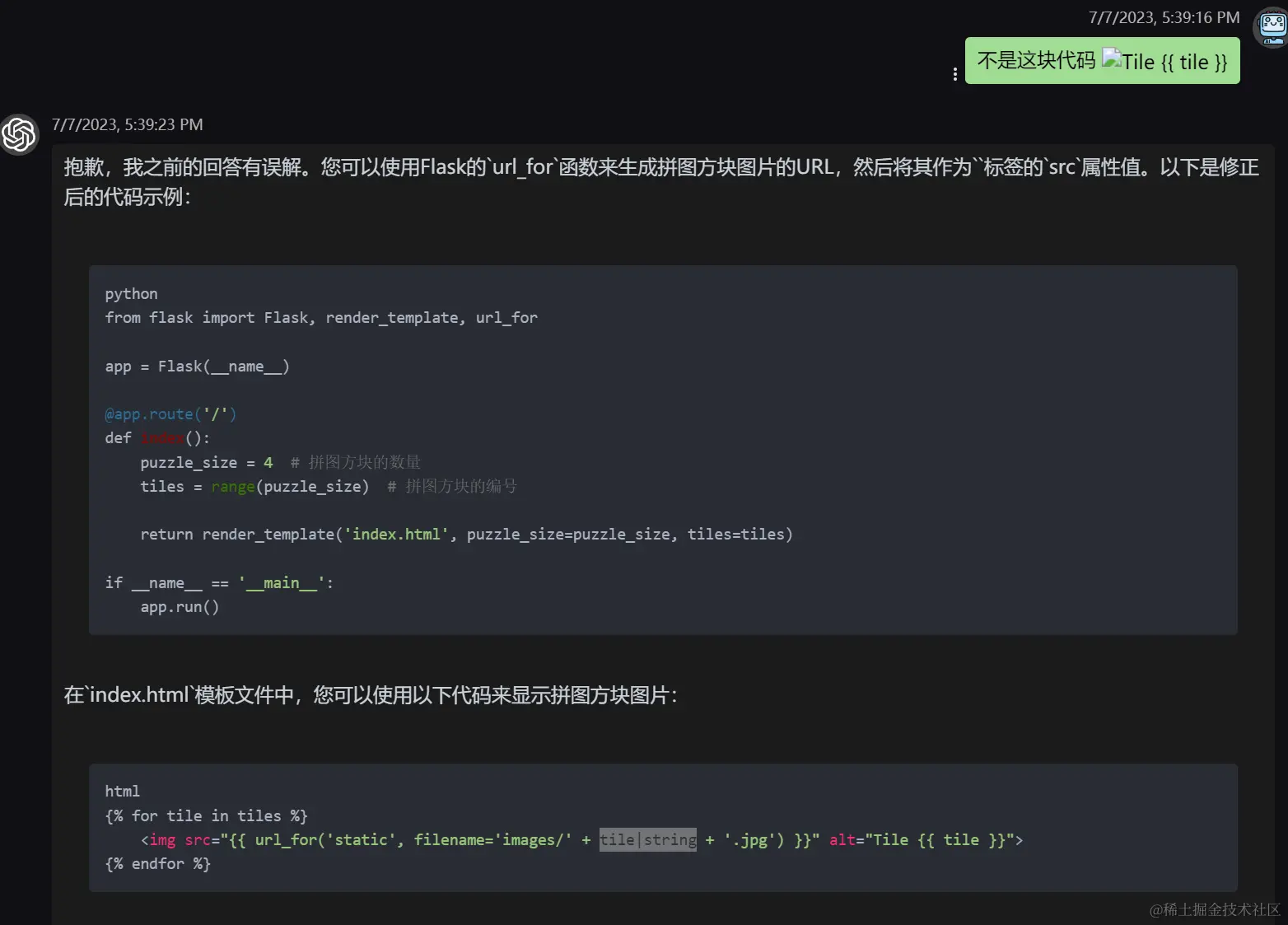This screenshot has height=925, width=1288.
Task: Click the reply paragraph starting '抱歉，我之前的回答有误解'
Action: coord(661,182)
